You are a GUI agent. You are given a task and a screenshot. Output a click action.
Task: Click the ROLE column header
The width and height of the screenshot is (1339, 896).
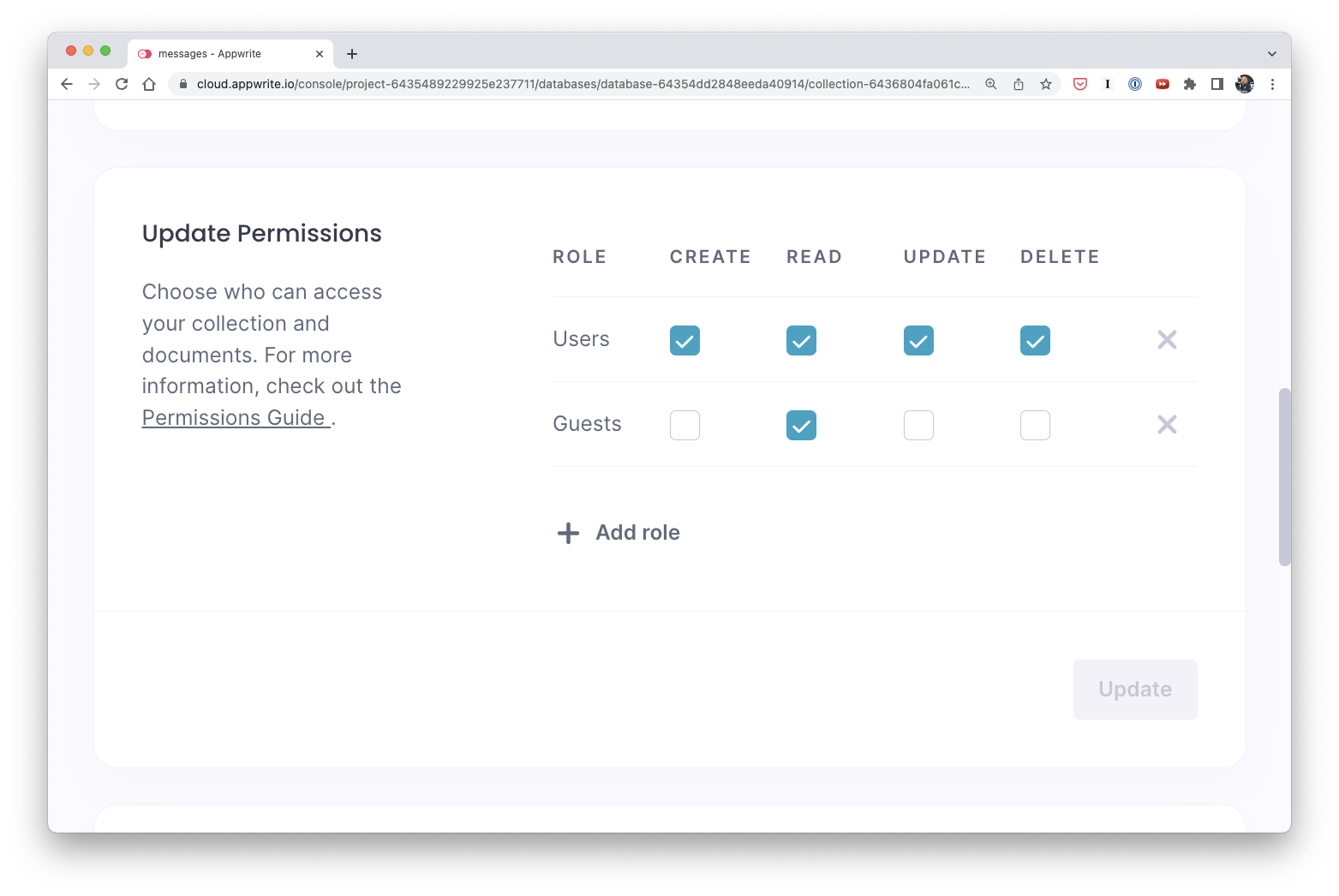[580, 257]
